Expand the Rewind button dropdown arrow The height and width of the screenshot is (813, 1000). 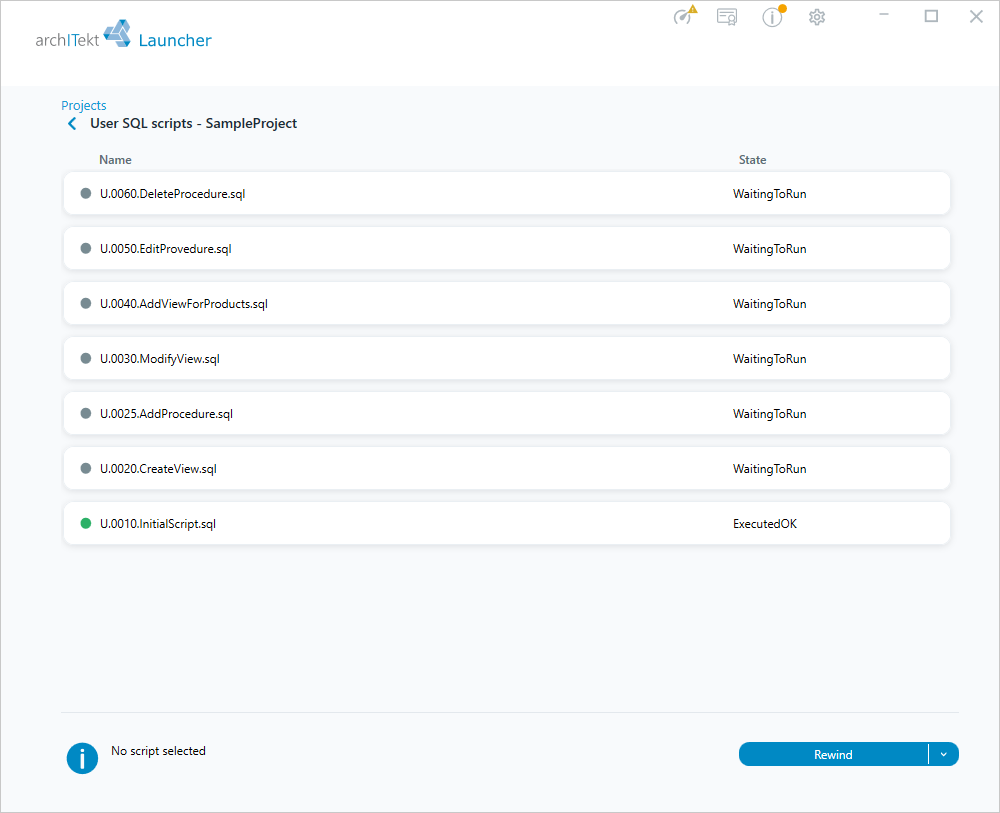tap(944, 754)
